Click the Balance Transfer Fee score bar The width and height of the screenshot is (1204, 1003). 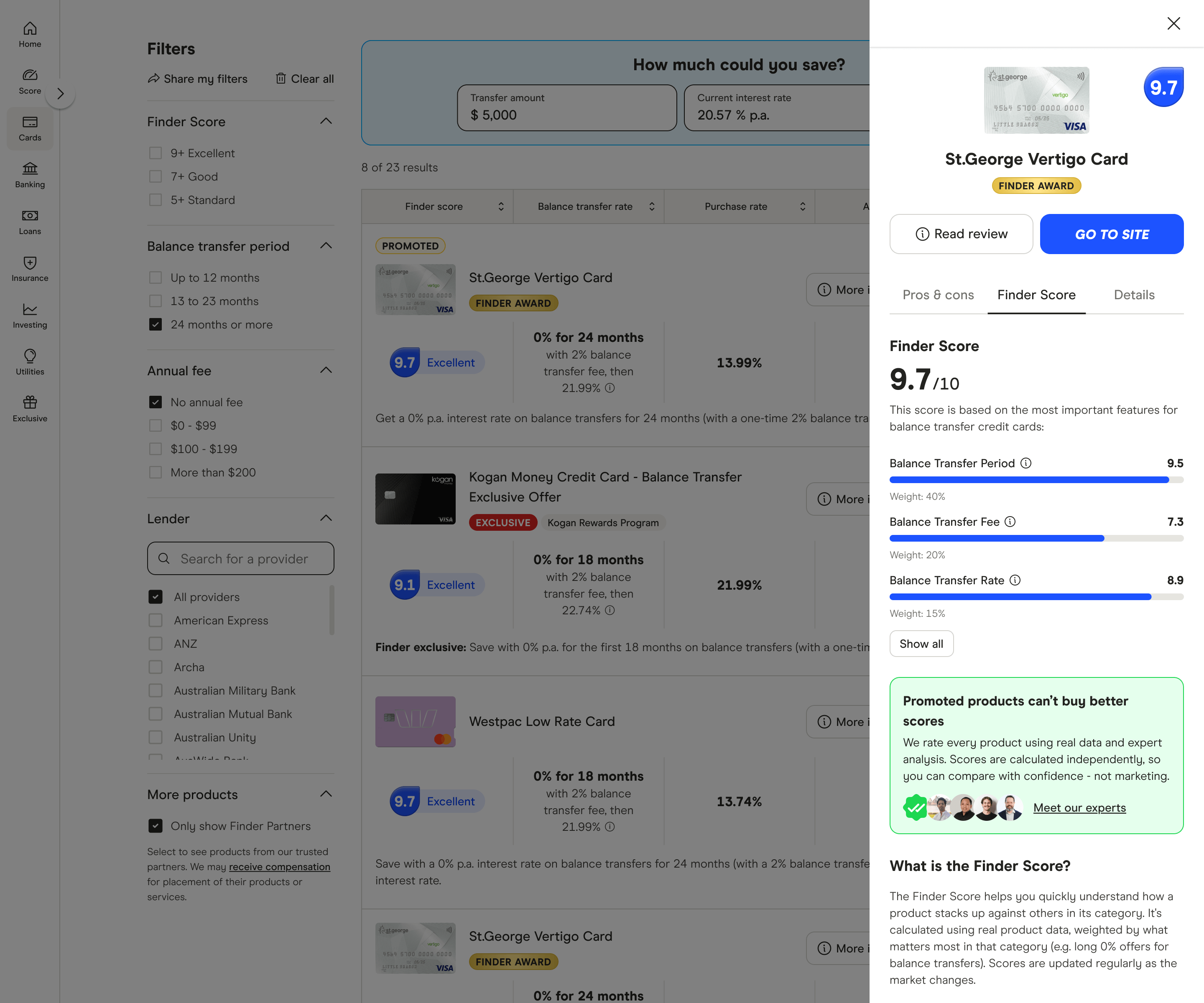(x=1037, y=538)
